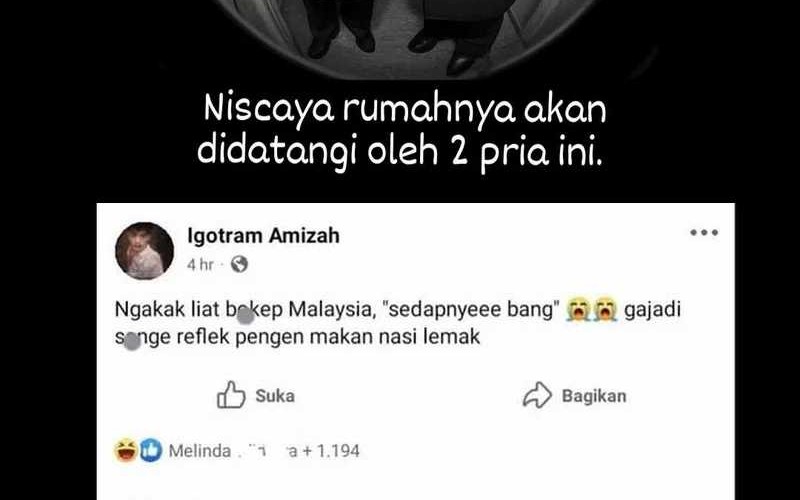
Task: Click the second crying emoji in post
Action: [x=605, y=310]
